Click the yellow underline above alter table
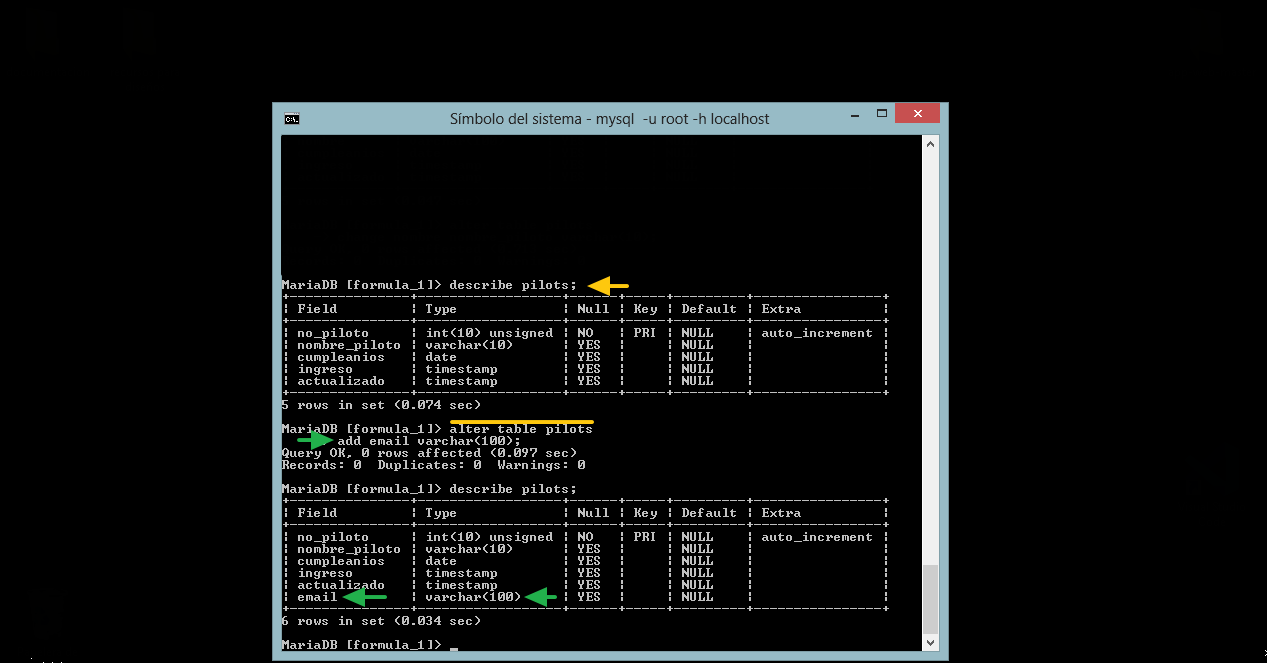The height and width of the screenshot is (663, 1267). point(521,421)
